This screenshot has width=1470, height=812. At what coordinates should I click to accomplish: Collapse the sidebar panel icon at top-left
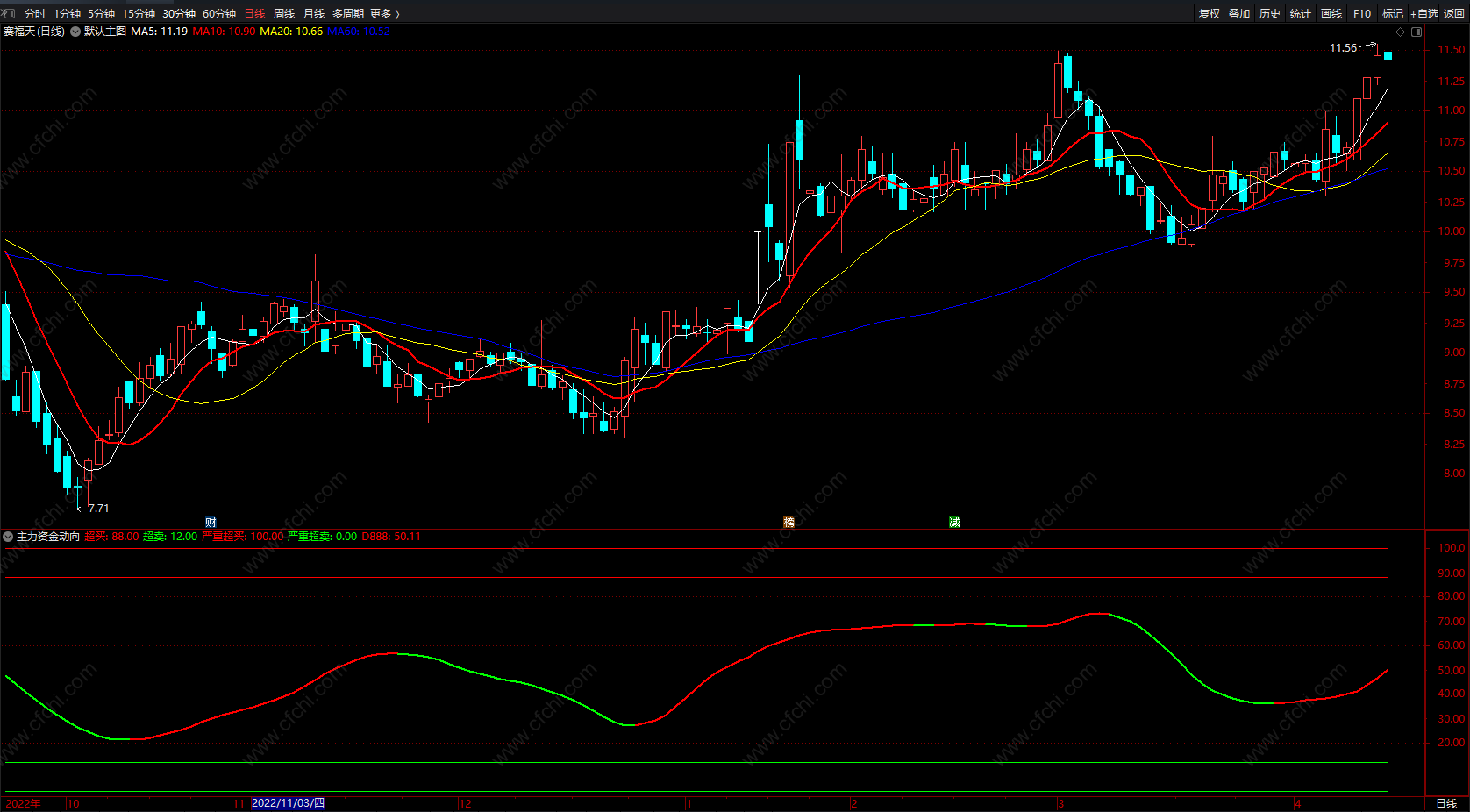pos(10,13)
